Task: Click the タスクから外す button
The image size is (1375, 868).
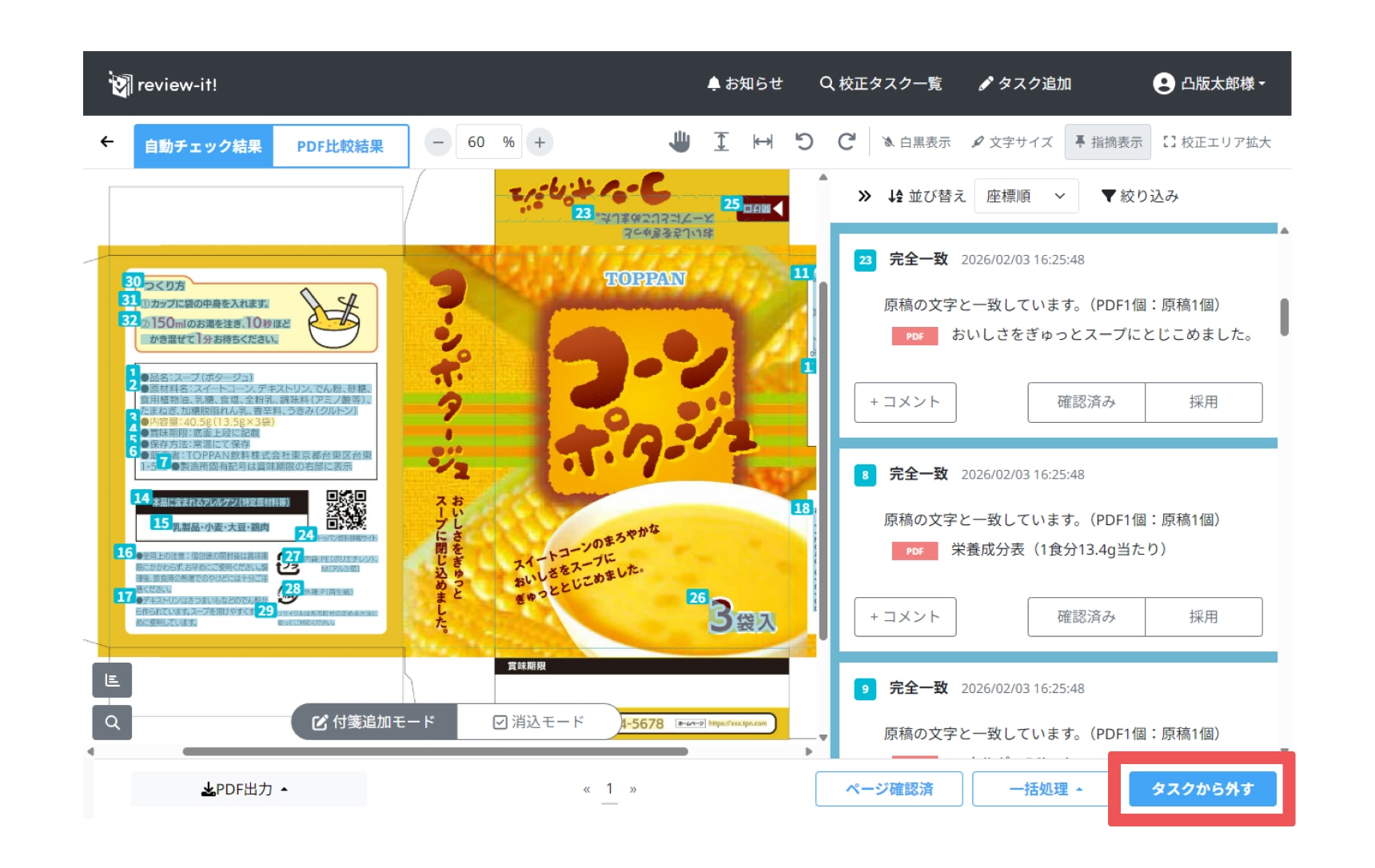Action: click(x=1202, y=790)
